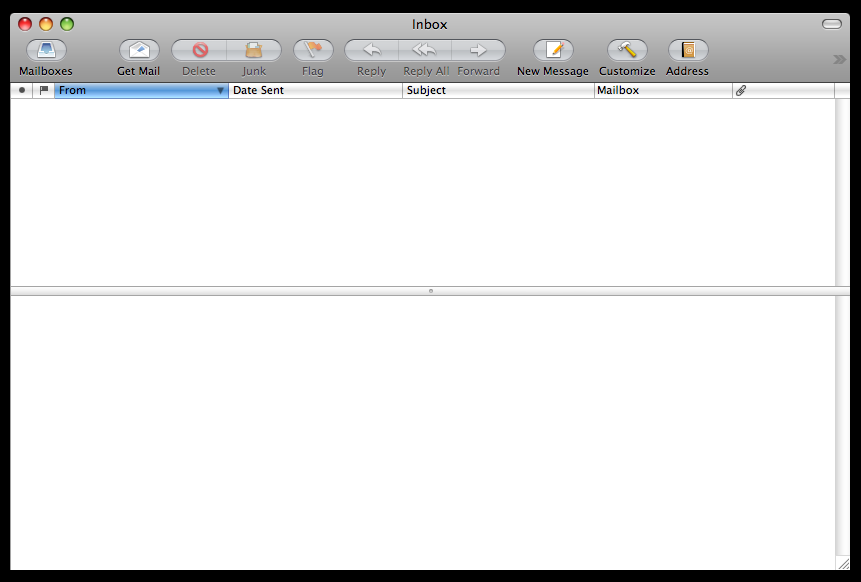The width and height of the screenshot is (861, 582).
Task: Sort messages by Date Sent header
Action: click(315, 90)
